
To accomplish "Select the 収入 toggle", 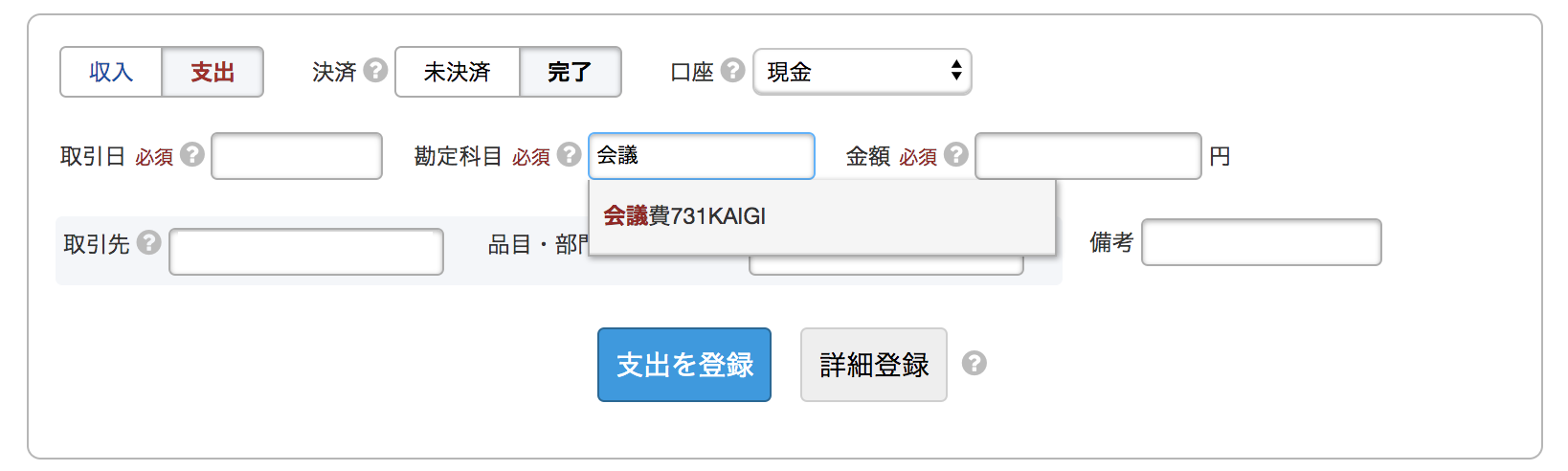I will [111, 72].
